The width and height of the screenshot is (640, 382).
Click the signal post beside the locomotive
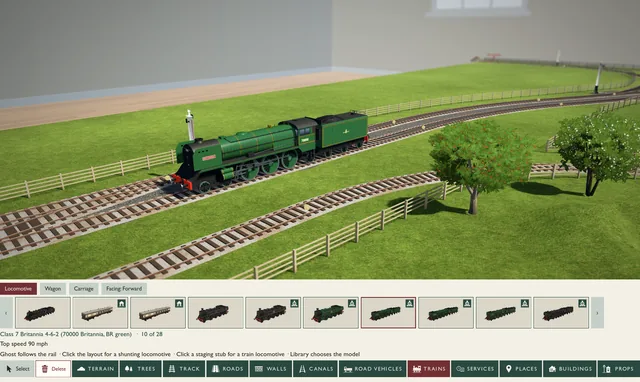tap(190, 125)
